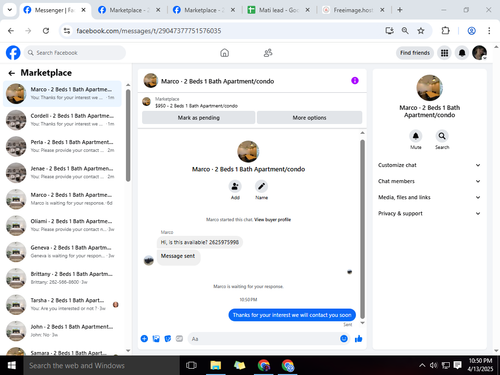Go back using the Marketplace back arrow
The image size is (500, 375).
12,73
